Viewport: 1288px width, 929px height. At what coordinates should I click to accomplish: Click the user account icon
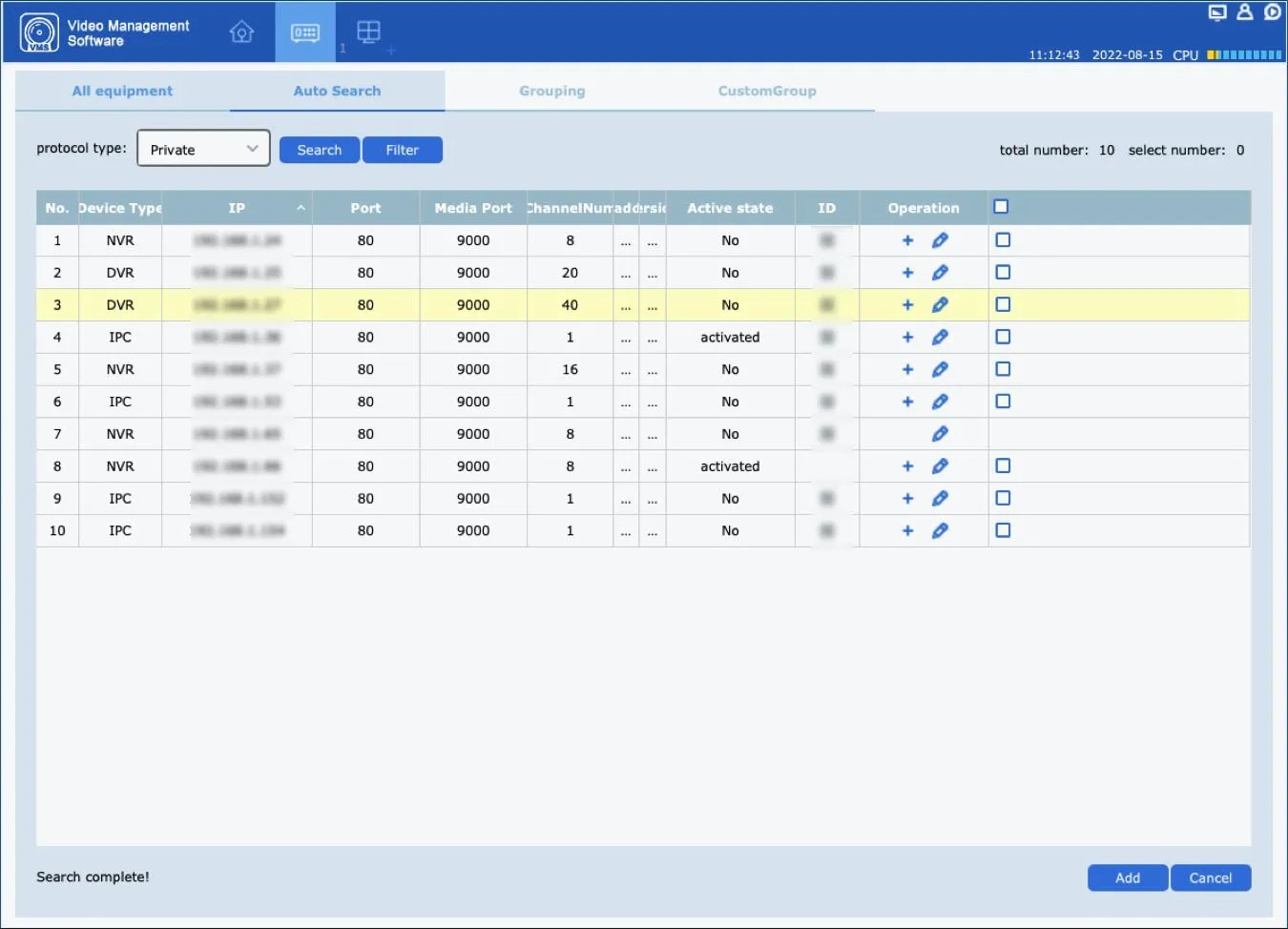[1244, 12]
